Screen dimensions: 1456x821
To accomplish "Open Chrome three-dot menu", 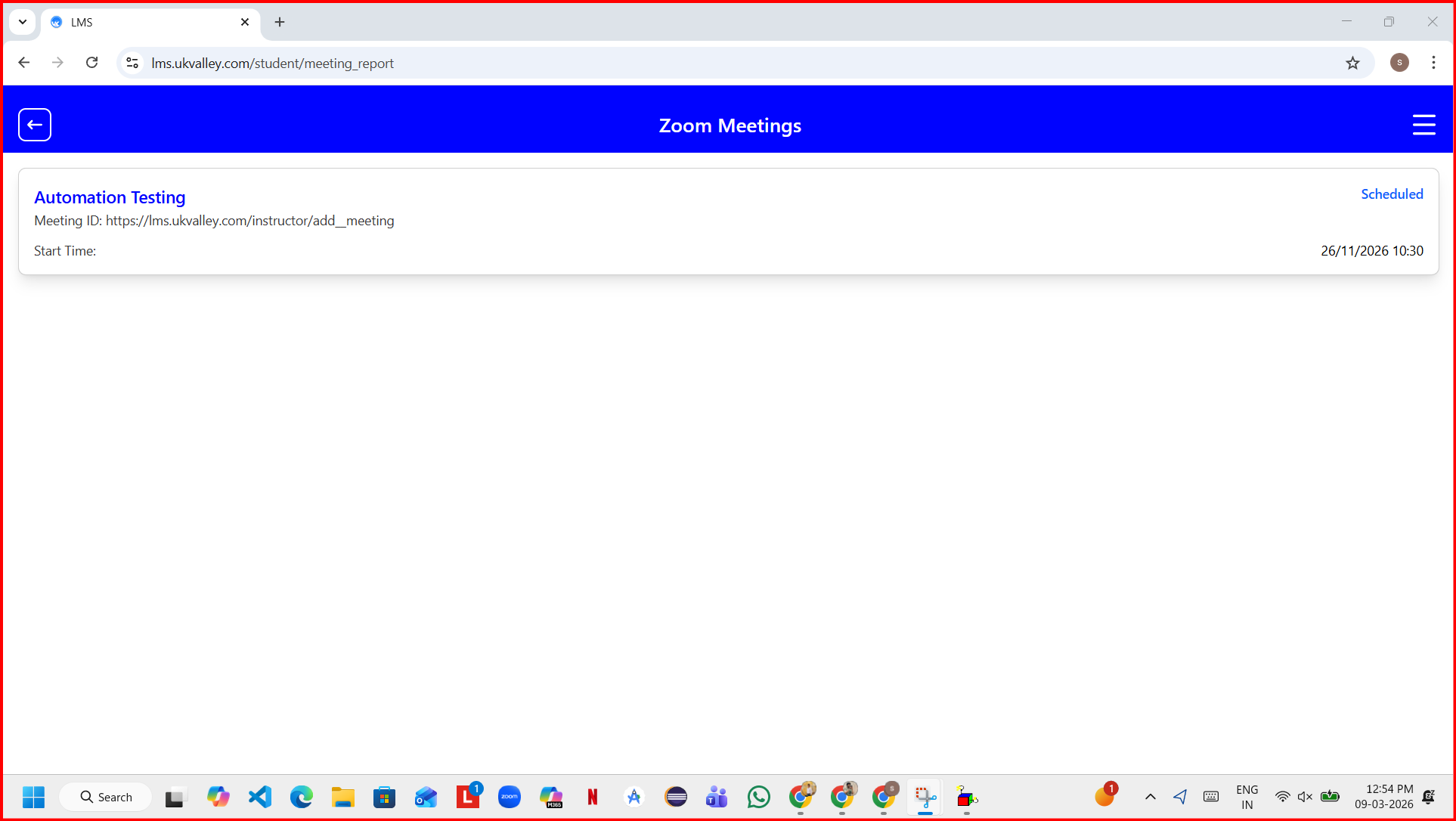I will (x=1433, y=63).
